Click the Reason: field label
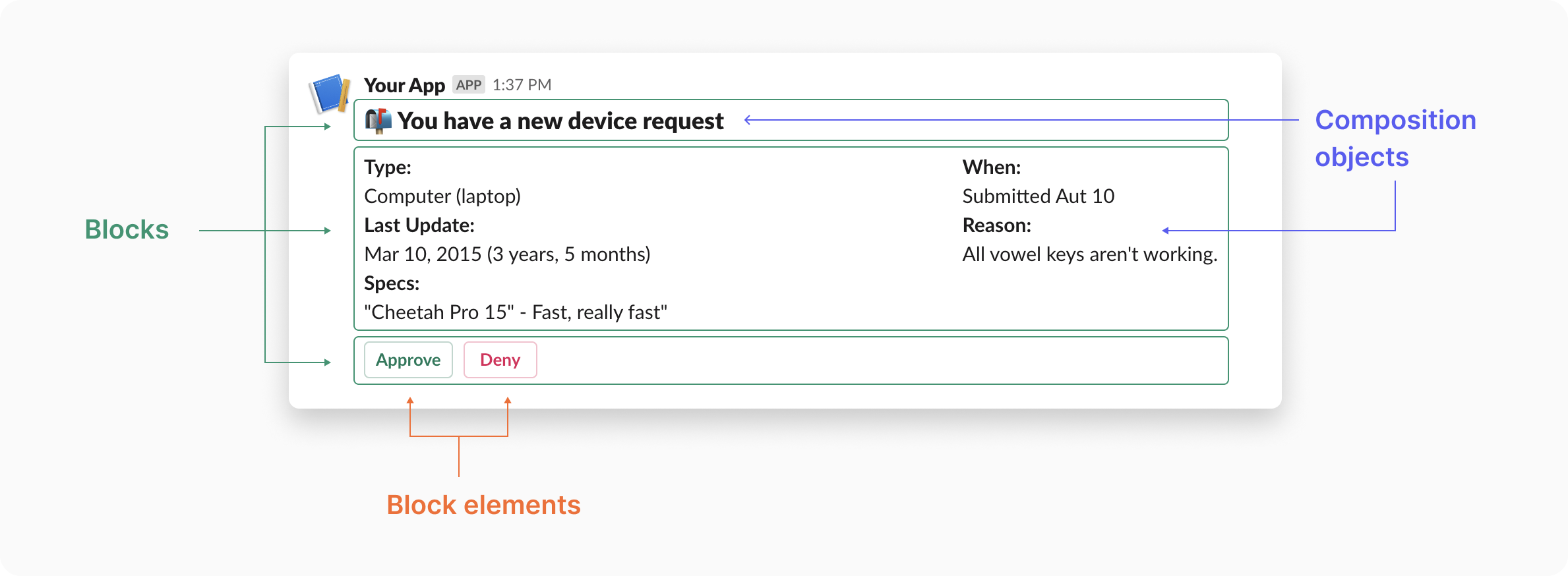The width and height of the screenshot is (1568, 576). tap(996, 225)
